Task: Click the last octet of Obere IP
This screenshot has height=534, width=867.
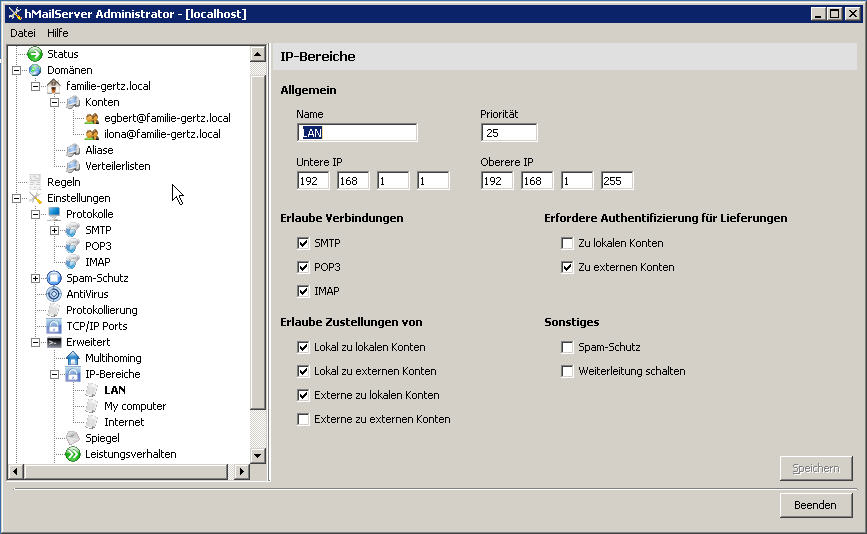Action: coord(617,181)
